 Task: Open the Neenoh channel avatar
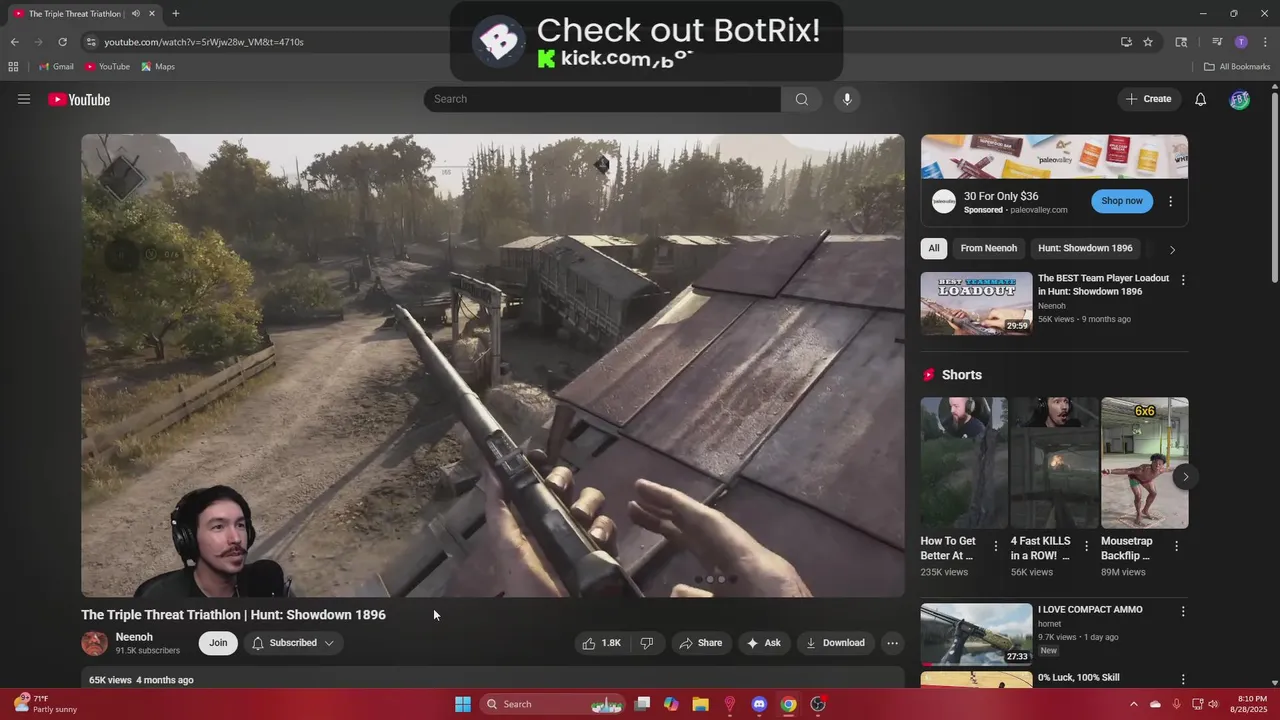[x=94, y=643]
